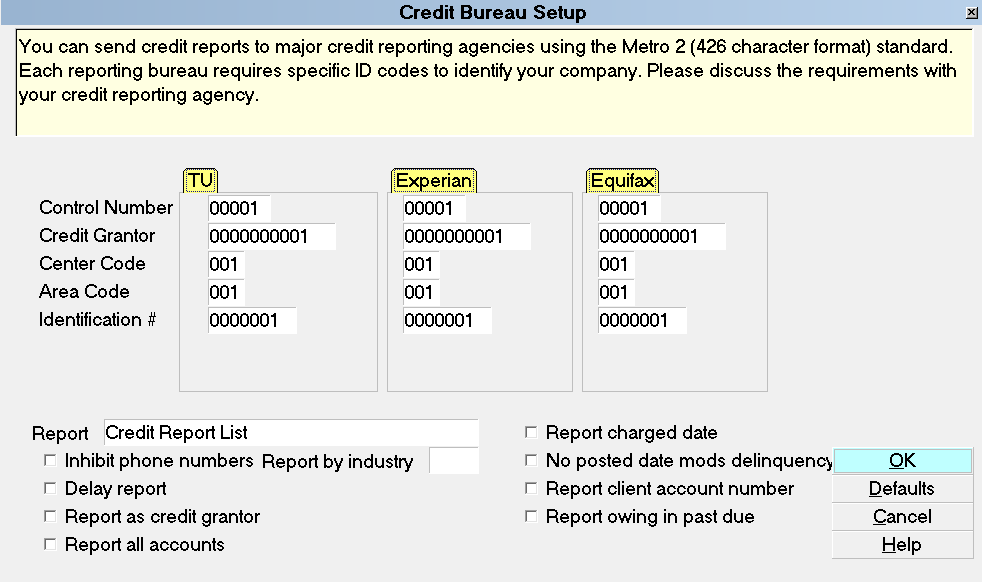
Task: Edit the Experian Identification # field
Action: click(447, 320)
